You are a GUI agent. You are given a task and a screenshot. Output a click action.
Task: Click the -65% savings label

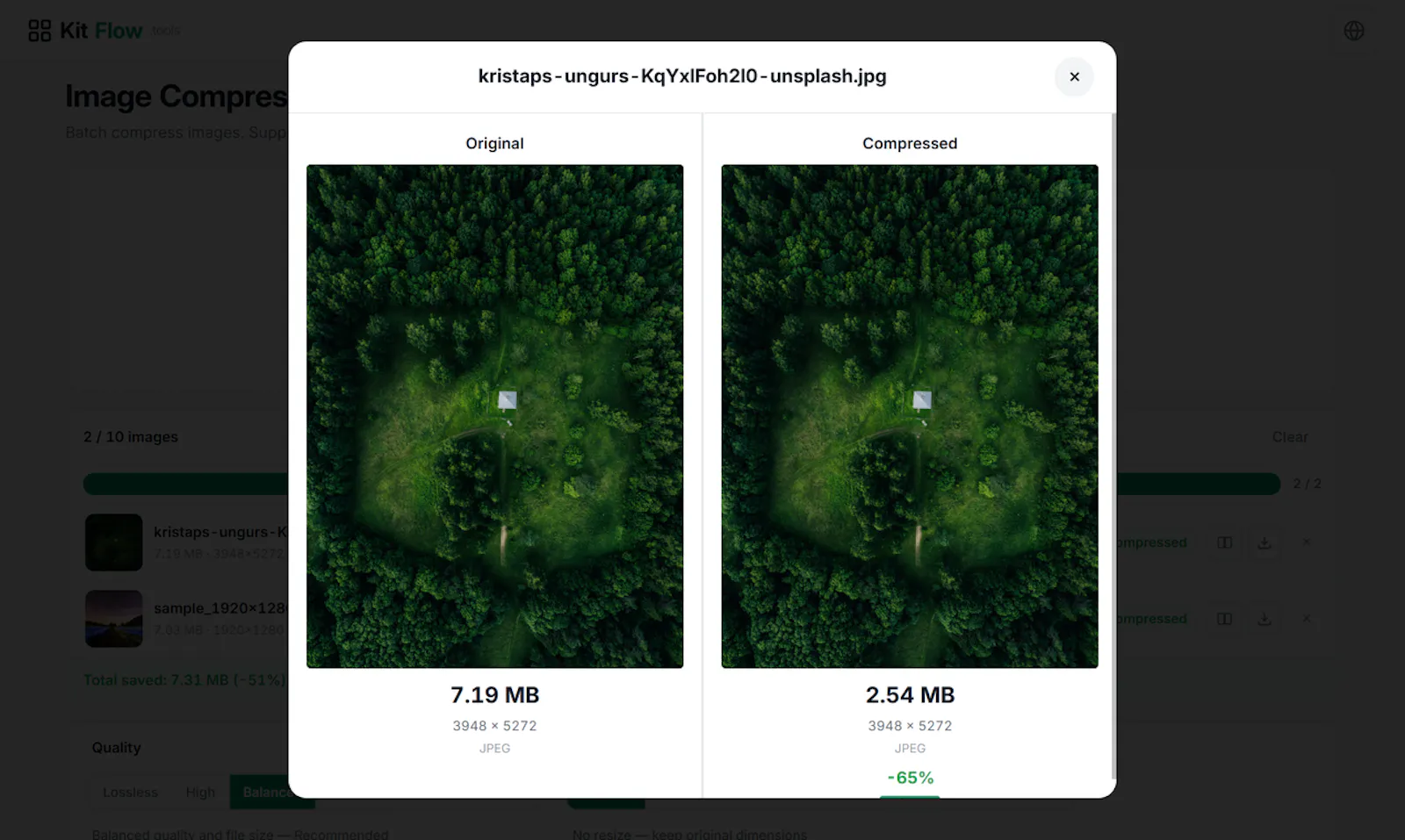coord(910,778)
